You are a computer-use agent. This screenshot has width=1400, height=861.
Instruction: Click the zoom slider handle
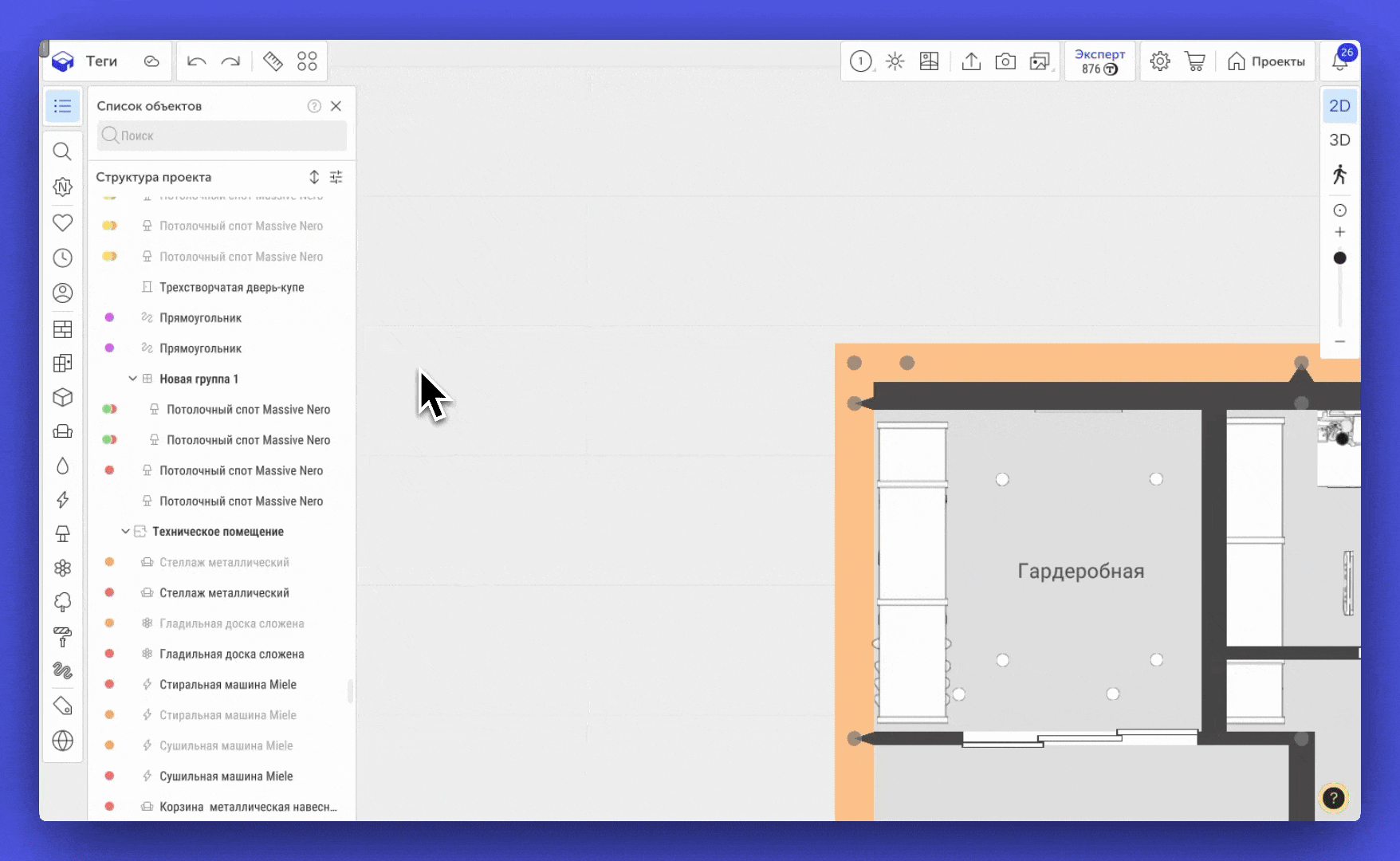pyautogui.click(x=1339, y=258)
